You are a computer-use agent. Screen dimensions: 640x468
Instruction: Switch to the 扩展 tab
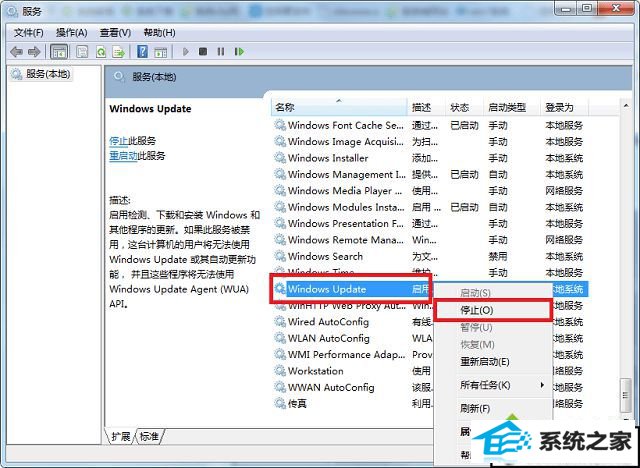pos(120,437)
